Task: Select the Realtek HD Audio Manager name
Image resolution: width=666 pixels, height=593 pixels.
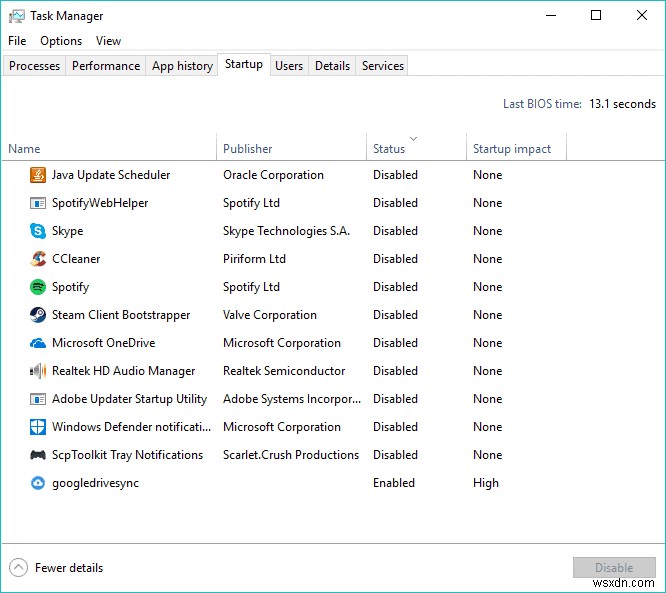Action: pyautogui.click(x=124, y=371)
